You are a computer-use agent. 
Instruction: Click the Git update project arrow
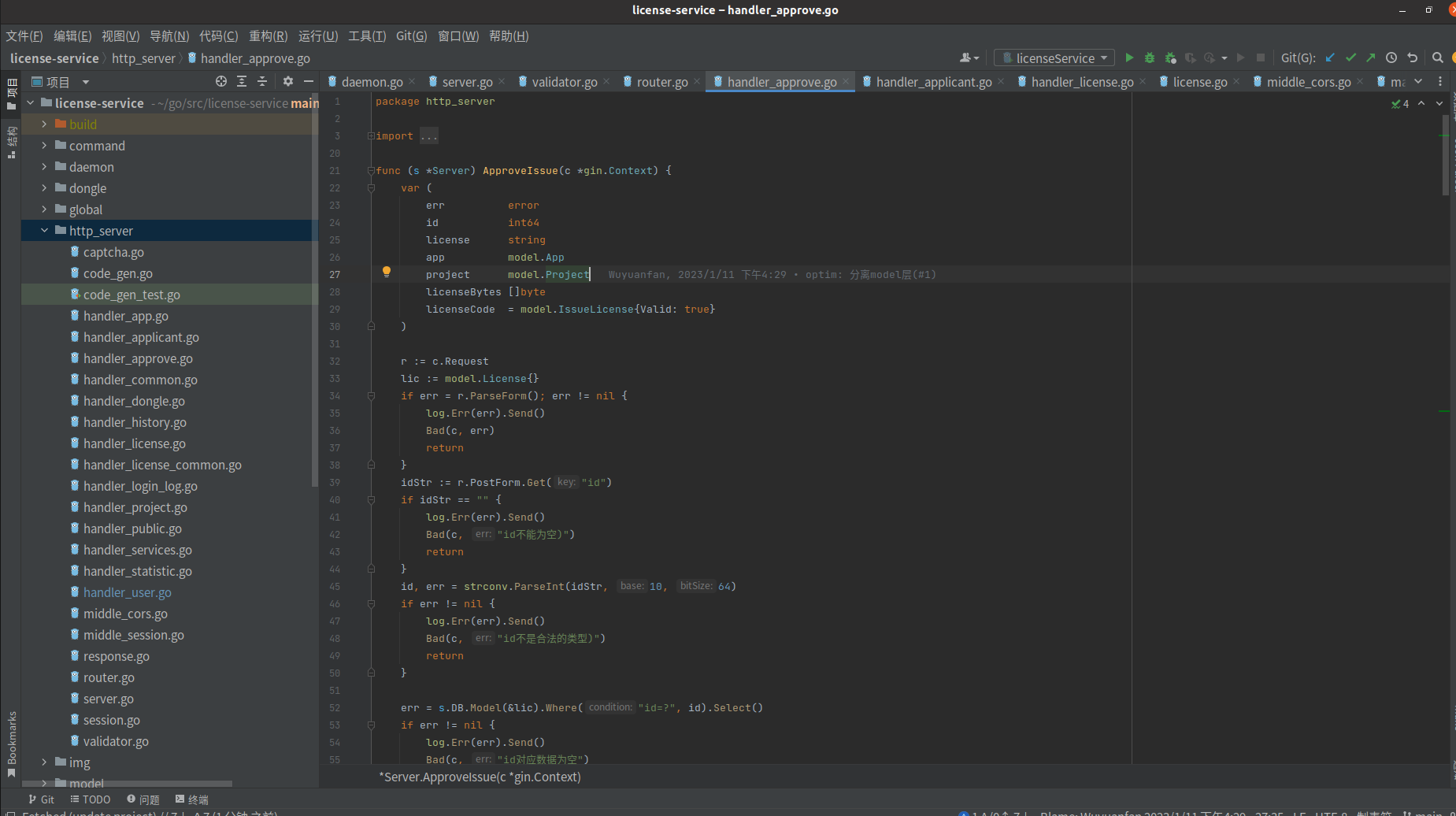coord(1330,57)
